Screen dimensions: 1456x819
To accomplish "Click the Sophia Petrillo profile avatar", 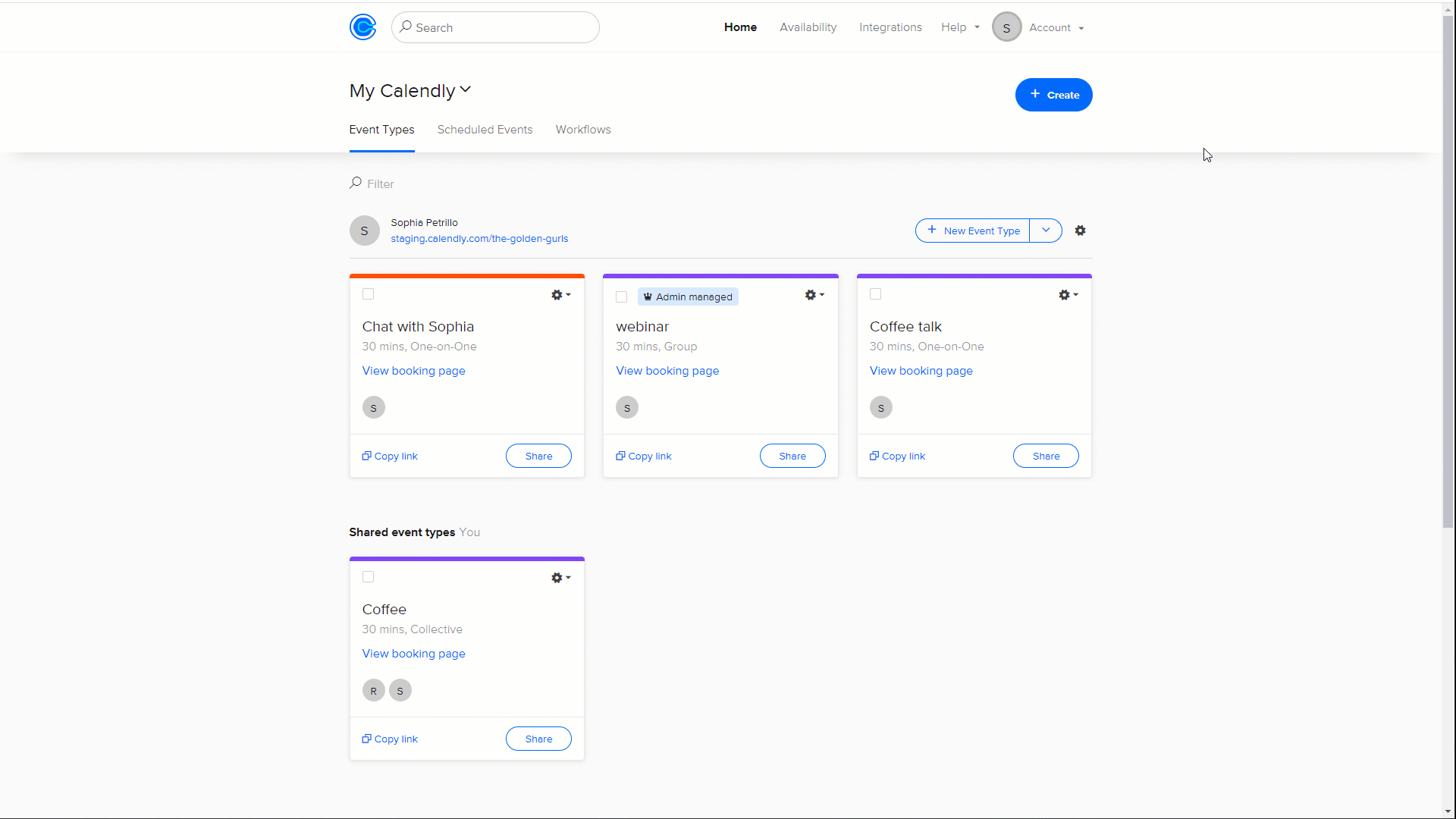I will (364, 231).
